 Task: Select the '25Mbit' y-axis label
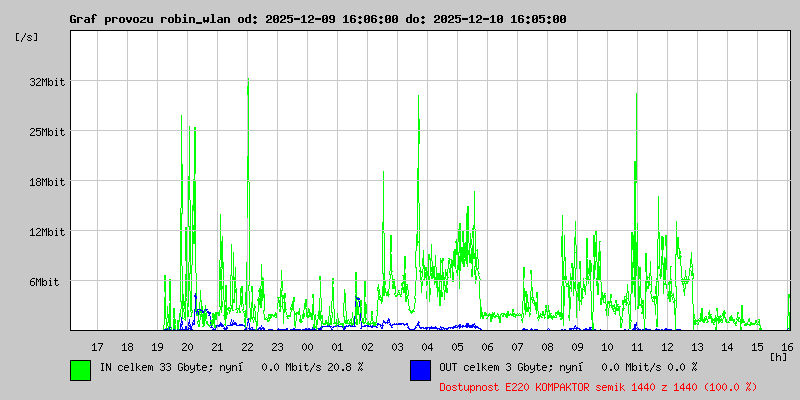point(47,132)
